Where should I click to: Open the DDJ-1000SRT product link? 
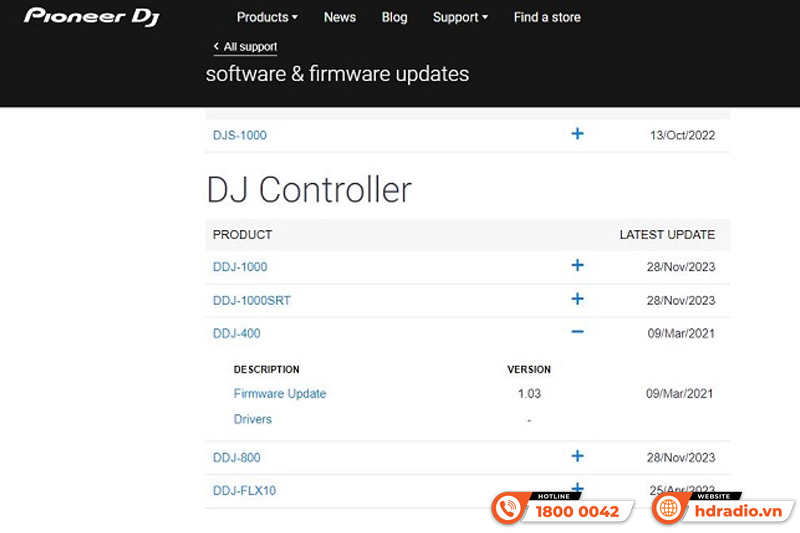[x=252, y=300]
